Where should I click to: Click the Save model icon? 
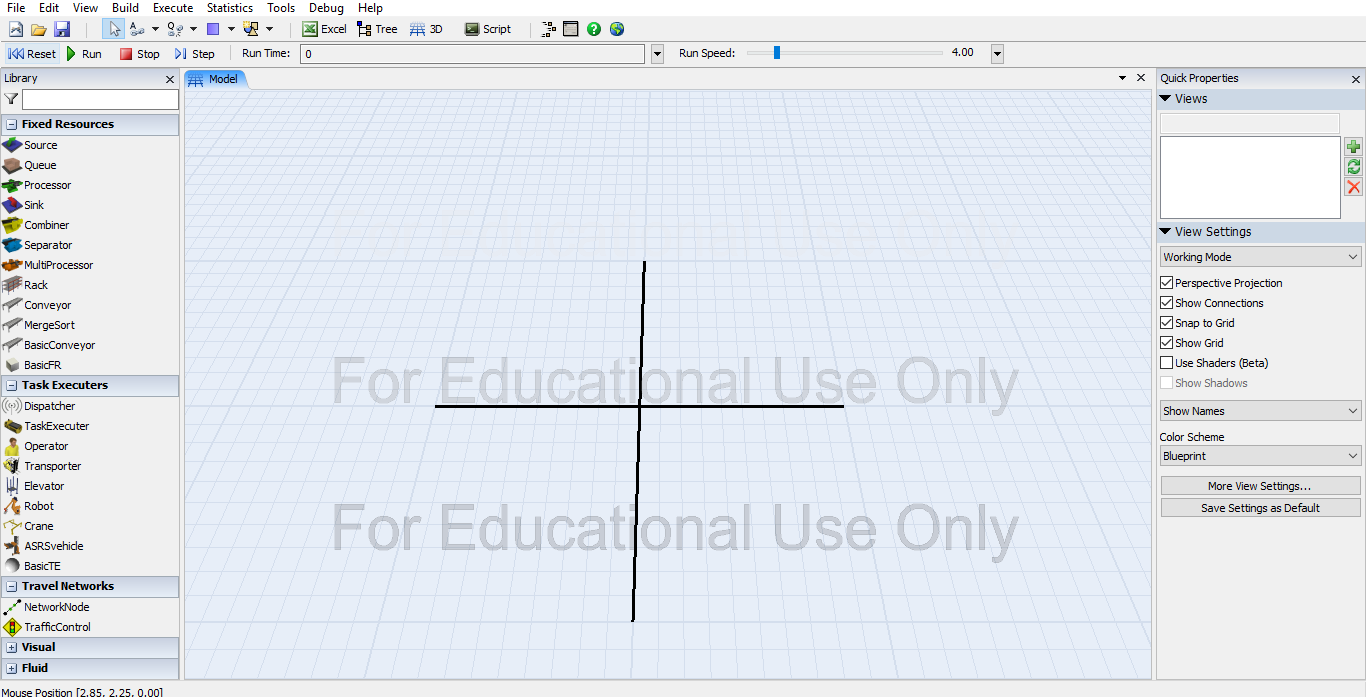point(62,29)
